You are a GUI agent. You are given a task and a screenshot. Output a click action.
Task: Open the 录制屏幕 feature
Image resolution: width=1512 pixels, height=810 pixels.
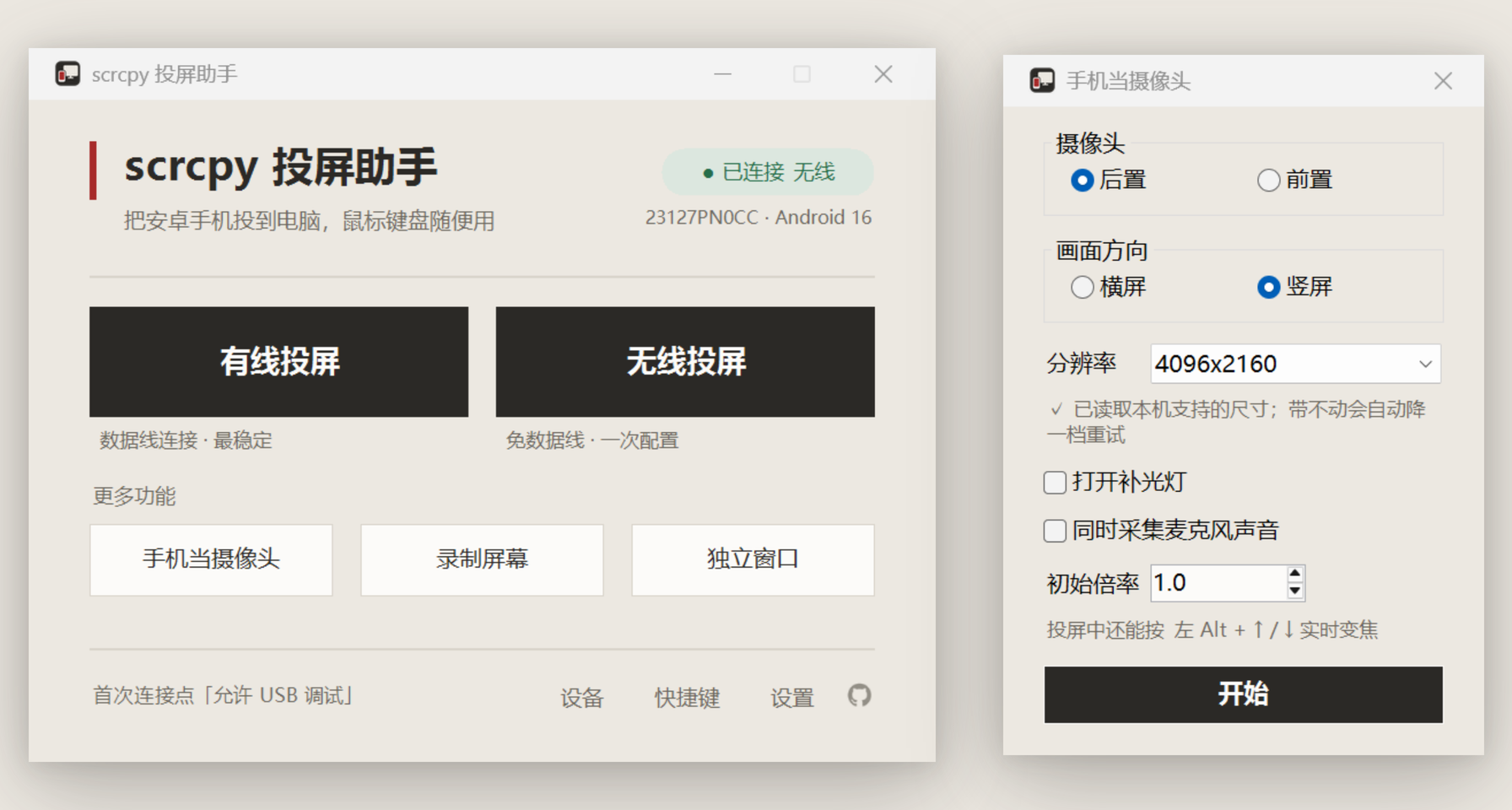pos(482,559)
